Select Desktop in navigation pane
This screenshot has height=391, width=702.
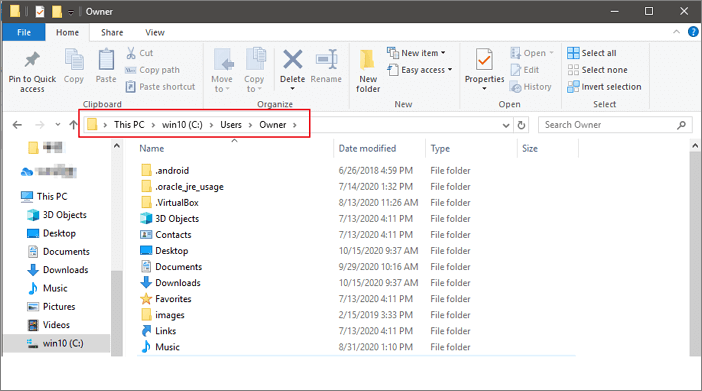coord(51,233)
